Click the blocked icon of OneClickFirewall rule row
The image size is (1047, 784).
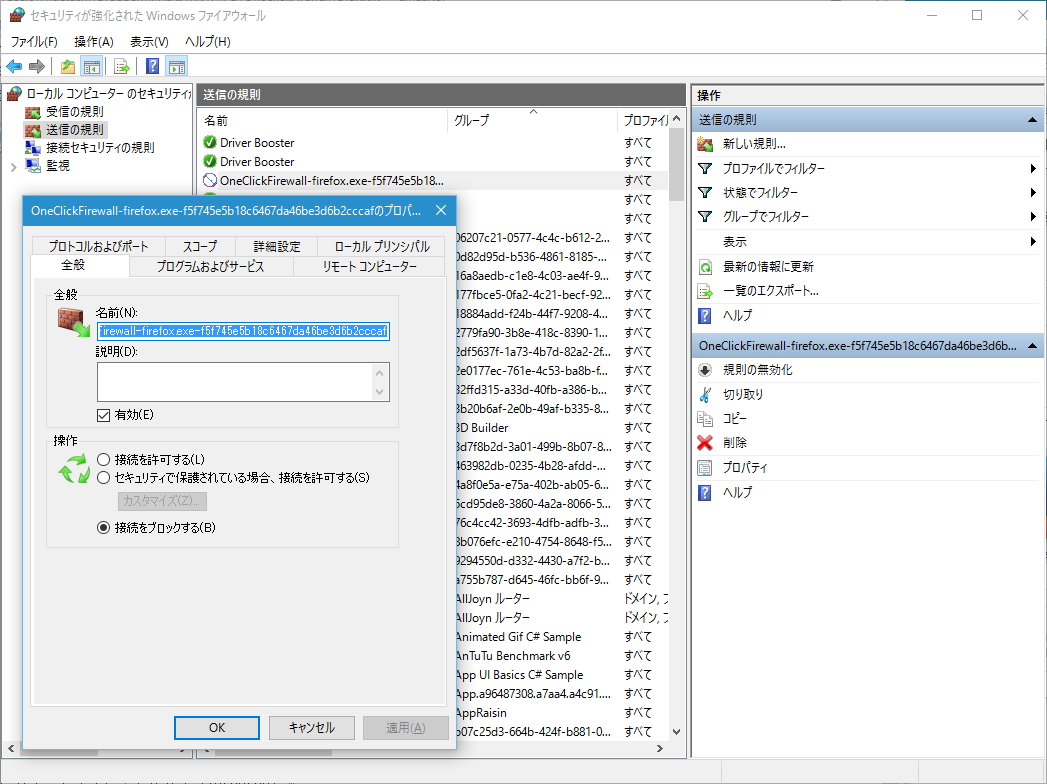[210, 180]
